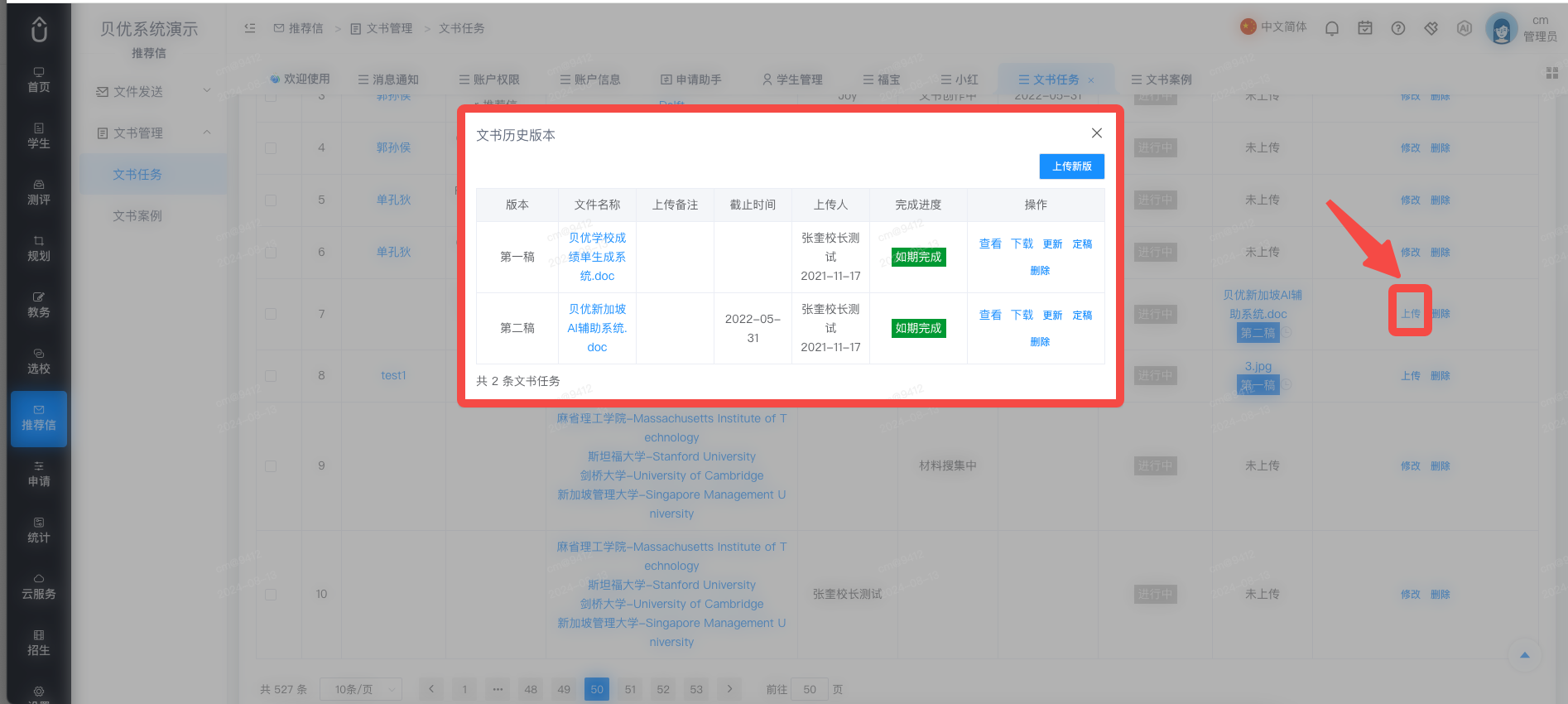Click the 上传新版 button
This screenshot has width=1568, height=704.
pos(1071,166)
